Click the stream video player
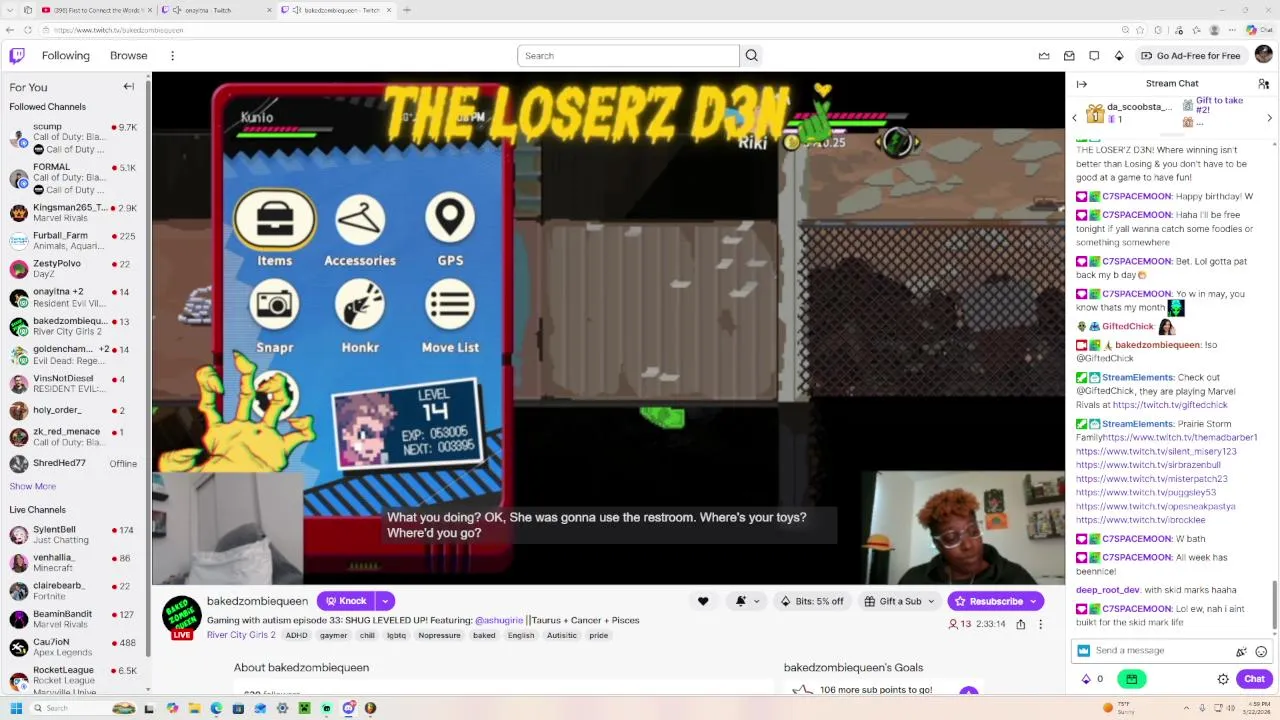The height and width of the screenshot is (720, 1280). (x=608, y=328)
